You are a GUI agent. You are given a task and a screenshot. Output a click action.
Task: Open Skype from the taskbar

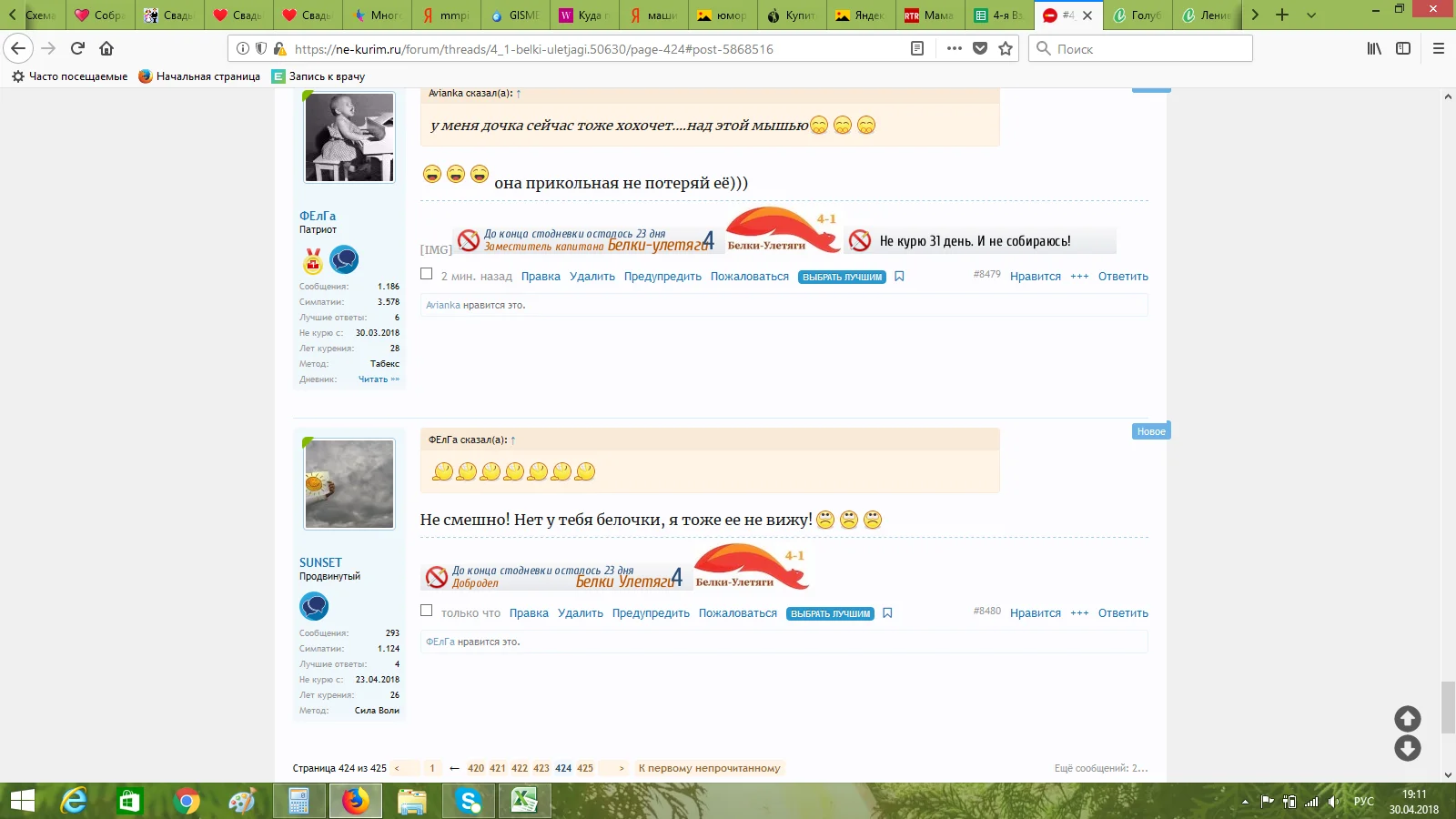(469, 801)
